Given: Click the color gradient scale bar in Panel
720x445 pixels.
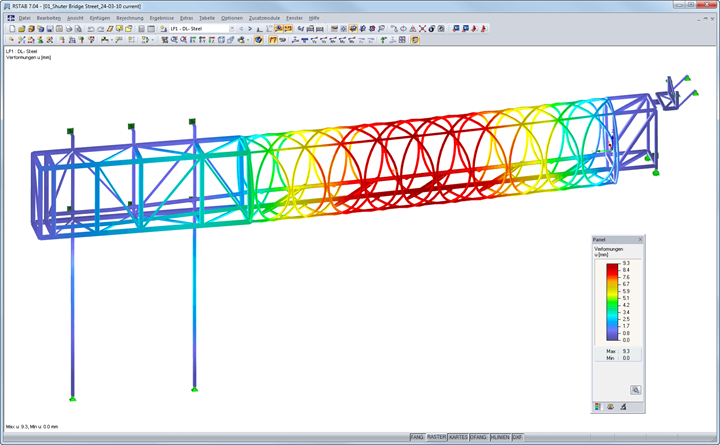Looking at the screenshot, I should click(613, 302).
